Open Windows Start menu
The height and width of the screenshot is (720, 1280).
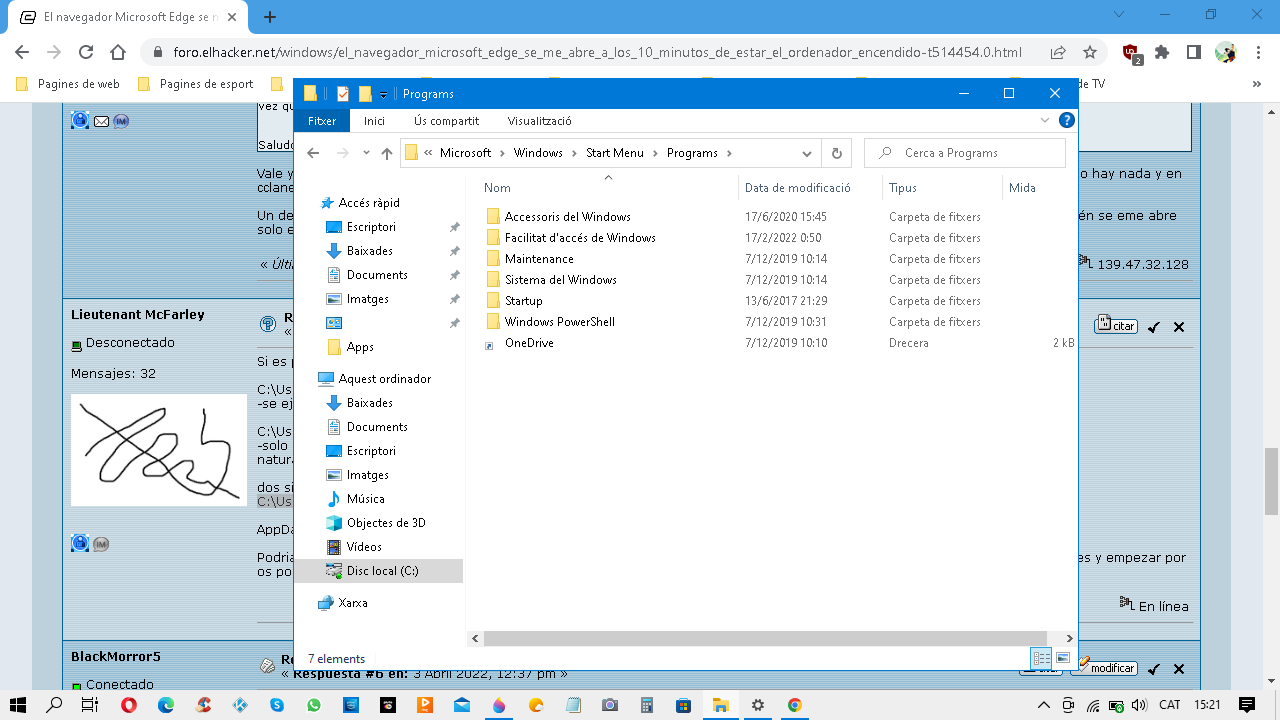tap(18, 705)
